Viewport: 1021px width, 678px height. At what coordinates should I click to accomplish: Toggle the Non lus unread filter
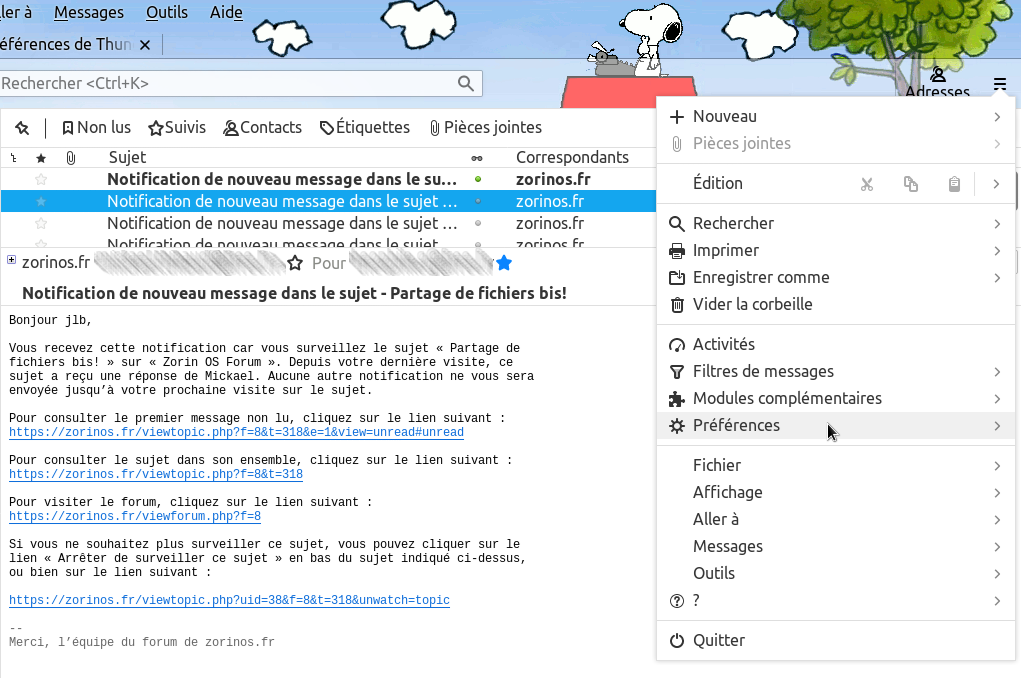coord(96,128)
